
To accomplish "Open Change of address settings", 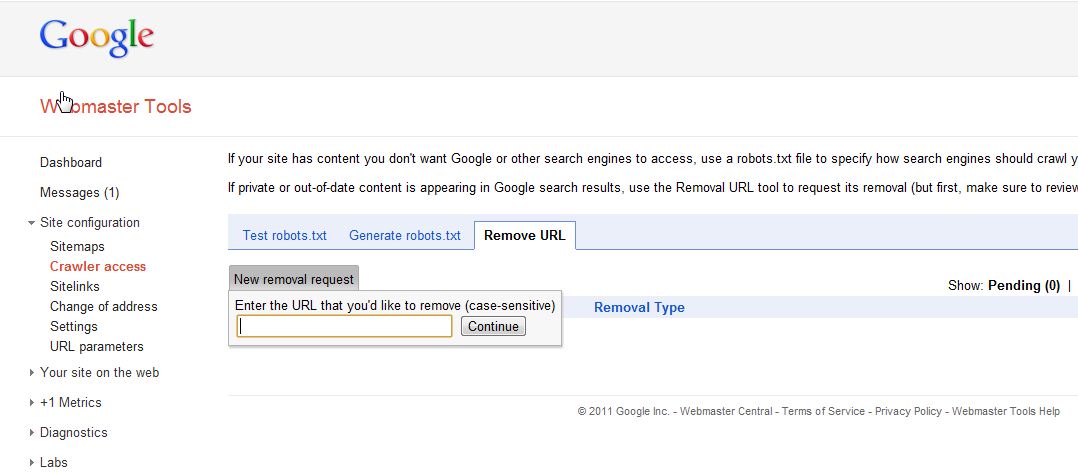I will pos(104,307).
